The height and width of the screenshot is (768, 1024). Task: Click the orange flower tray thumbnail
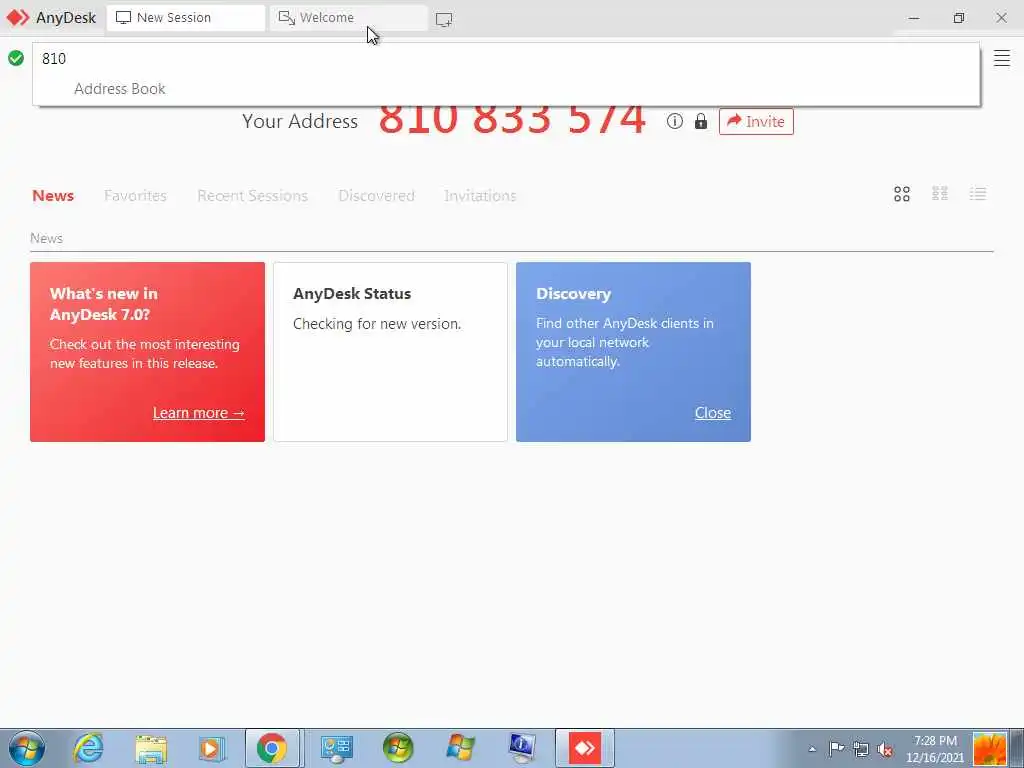point(989,749)
